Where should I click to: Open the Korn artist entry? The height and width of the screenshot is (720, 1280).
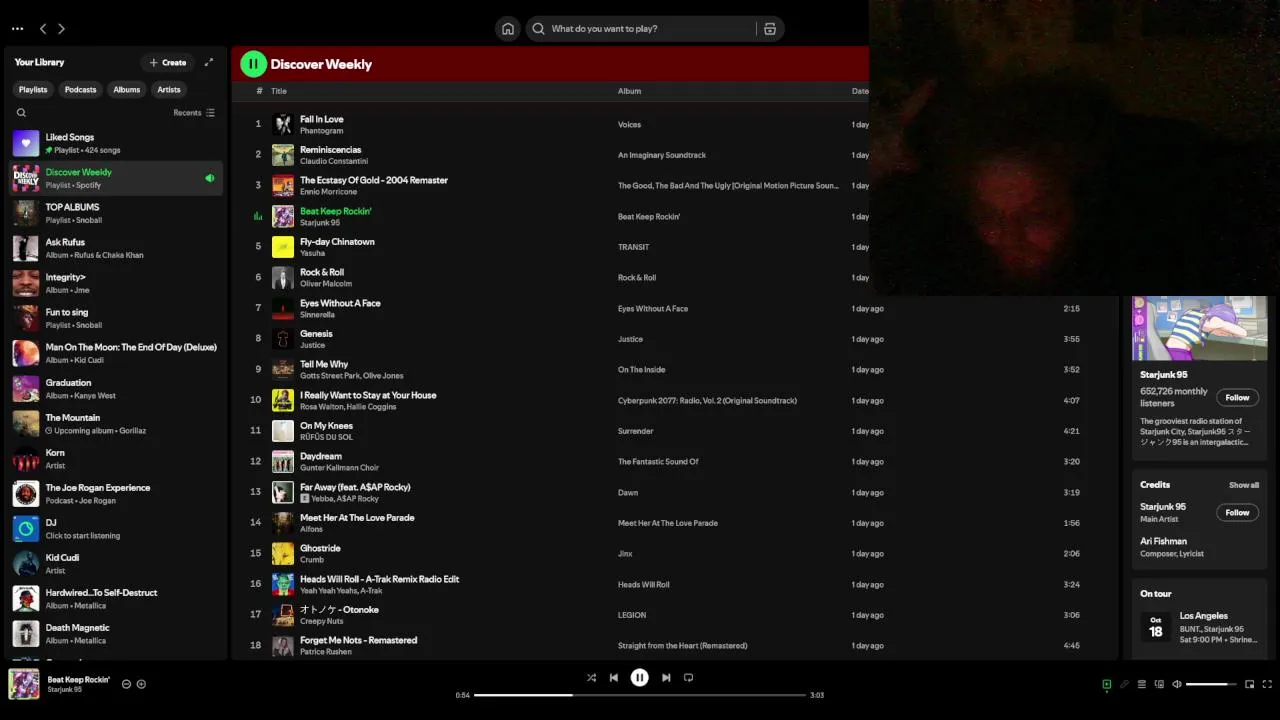[x=116, y=458]
